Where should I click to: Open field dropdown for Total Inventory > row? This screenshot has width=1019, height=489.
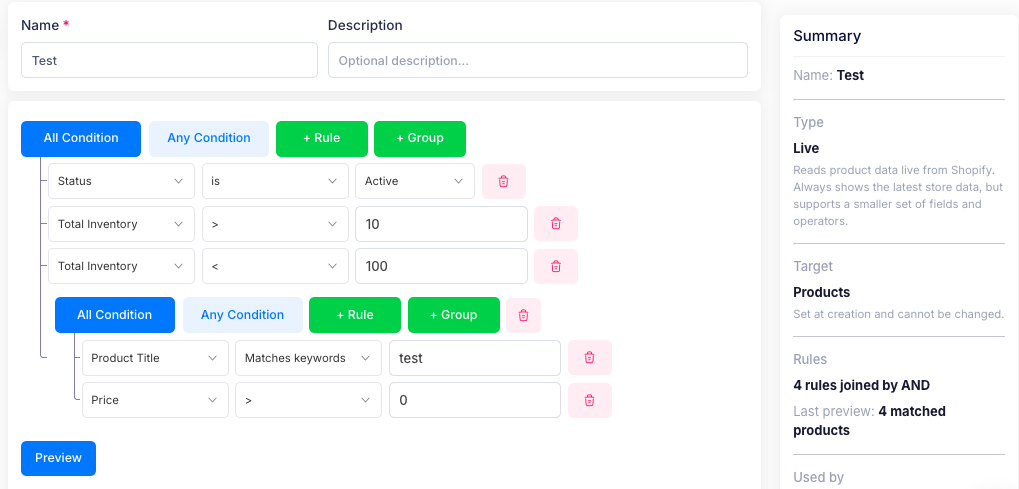click(122, 224)
